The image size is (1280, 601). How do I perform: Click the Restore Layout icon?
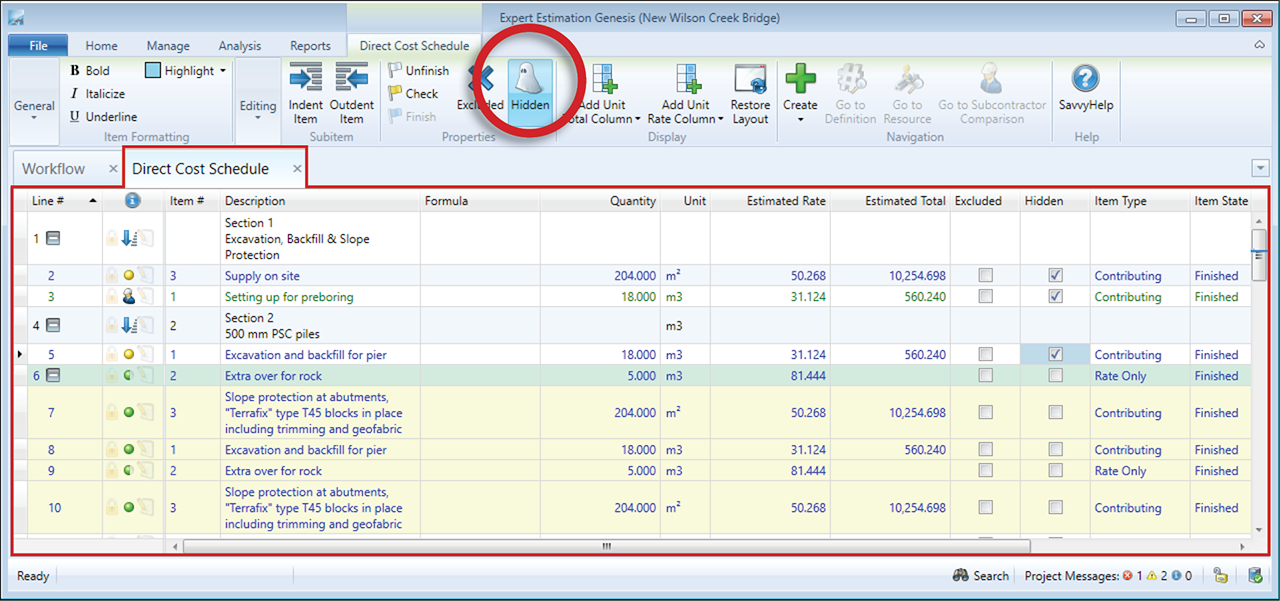750,79
